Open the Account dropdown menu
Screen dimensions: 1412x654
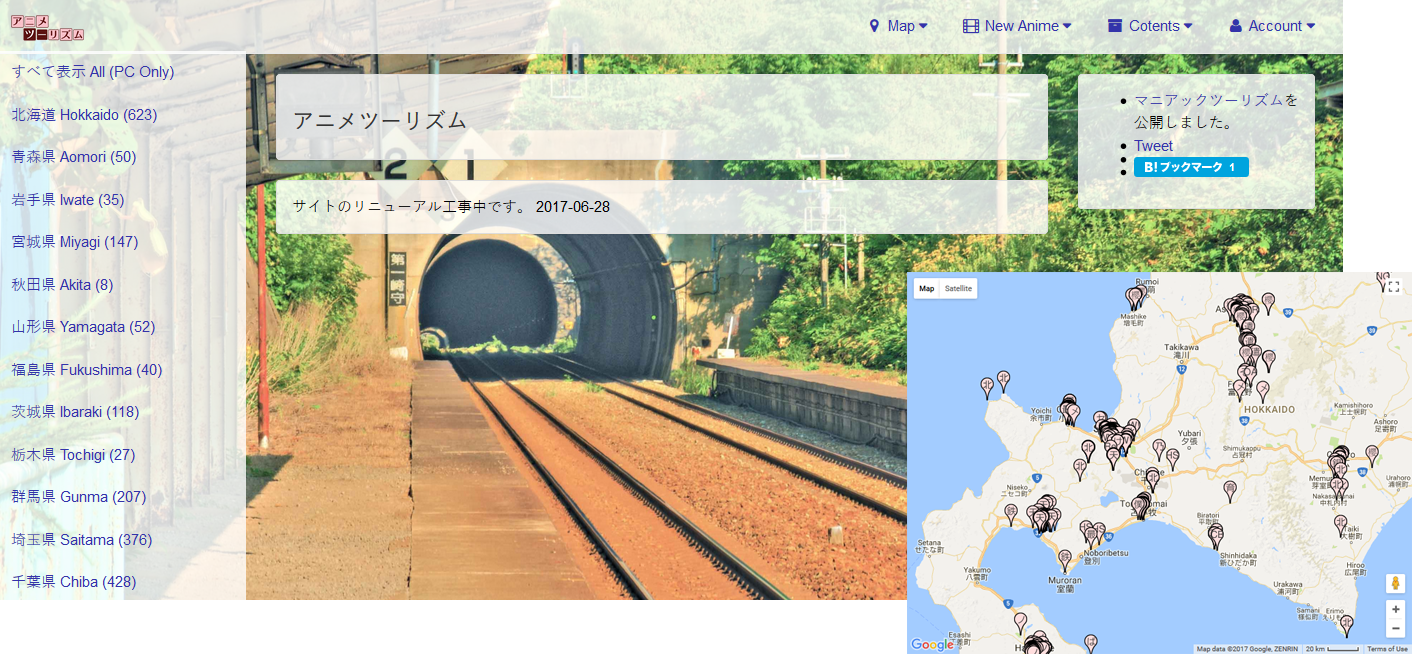[x=1274, y=26]
